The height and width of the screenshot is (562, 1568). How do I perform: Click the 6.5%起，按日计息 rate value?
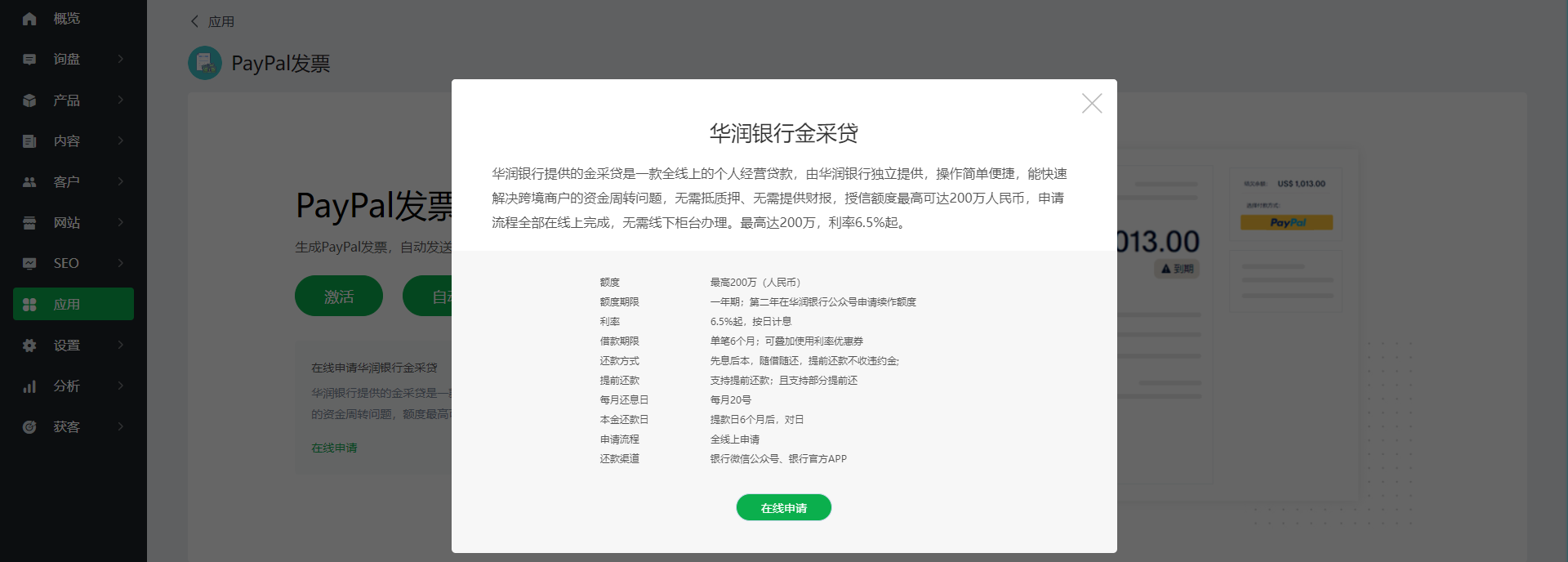[751, 322]
